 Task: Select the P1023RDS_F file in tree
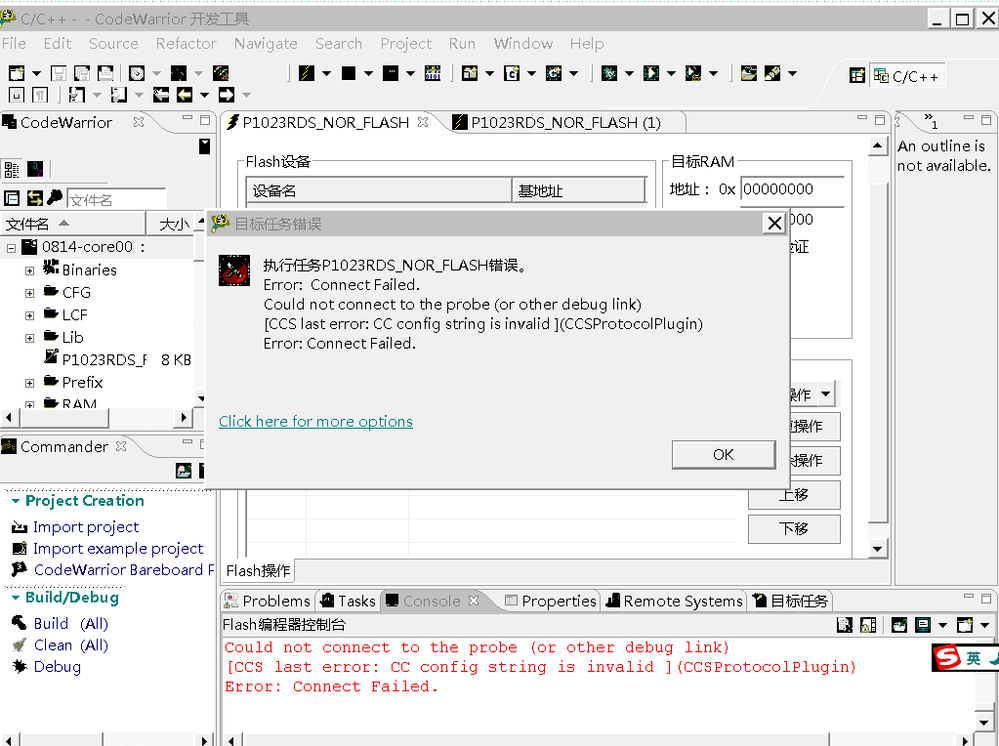103,360
